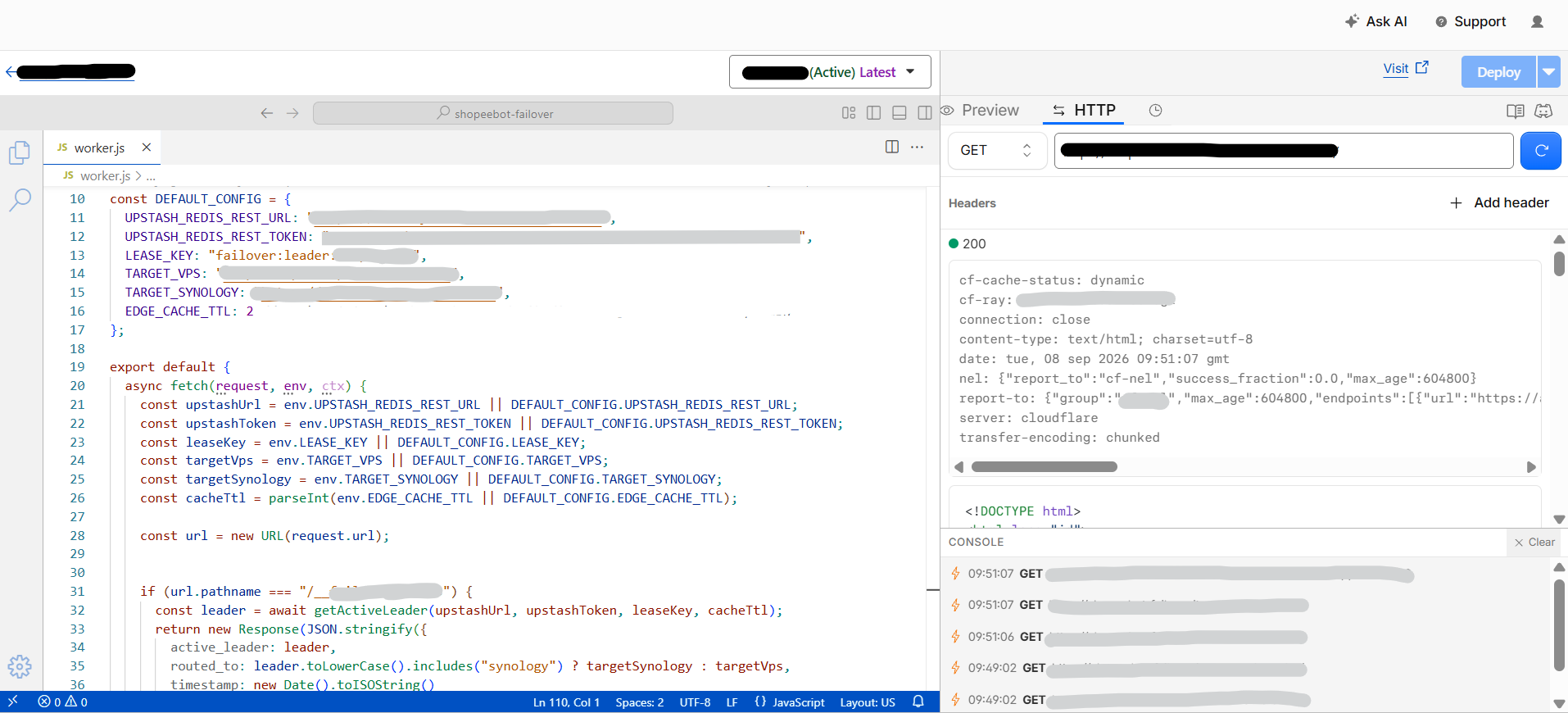
Task: Click the console vertical scrollbar
Action: pos(1559,627)
